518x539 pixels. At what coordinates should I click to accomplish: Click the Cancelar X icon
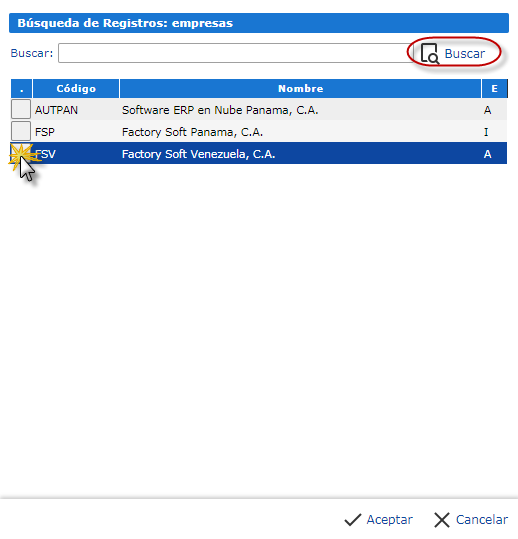(x=442, y=520)
